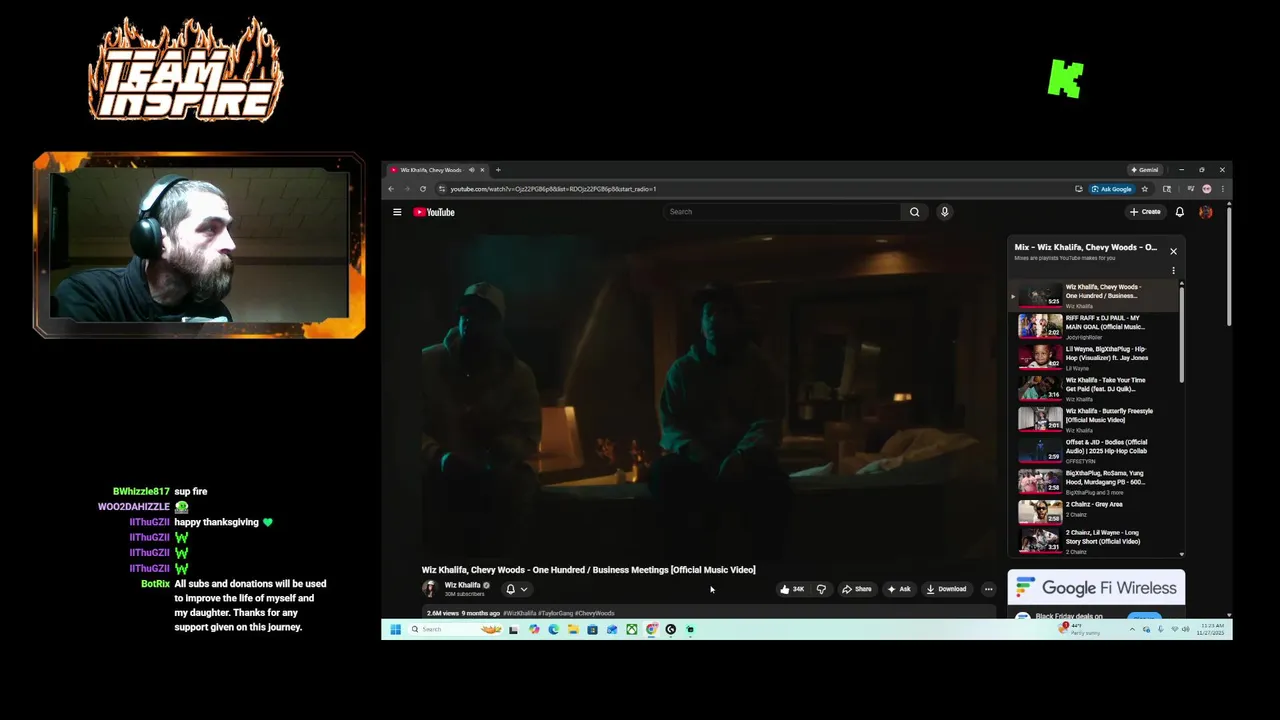Start voice search with the microphone
Screen dimensions: 1280x720
(944, 212)
